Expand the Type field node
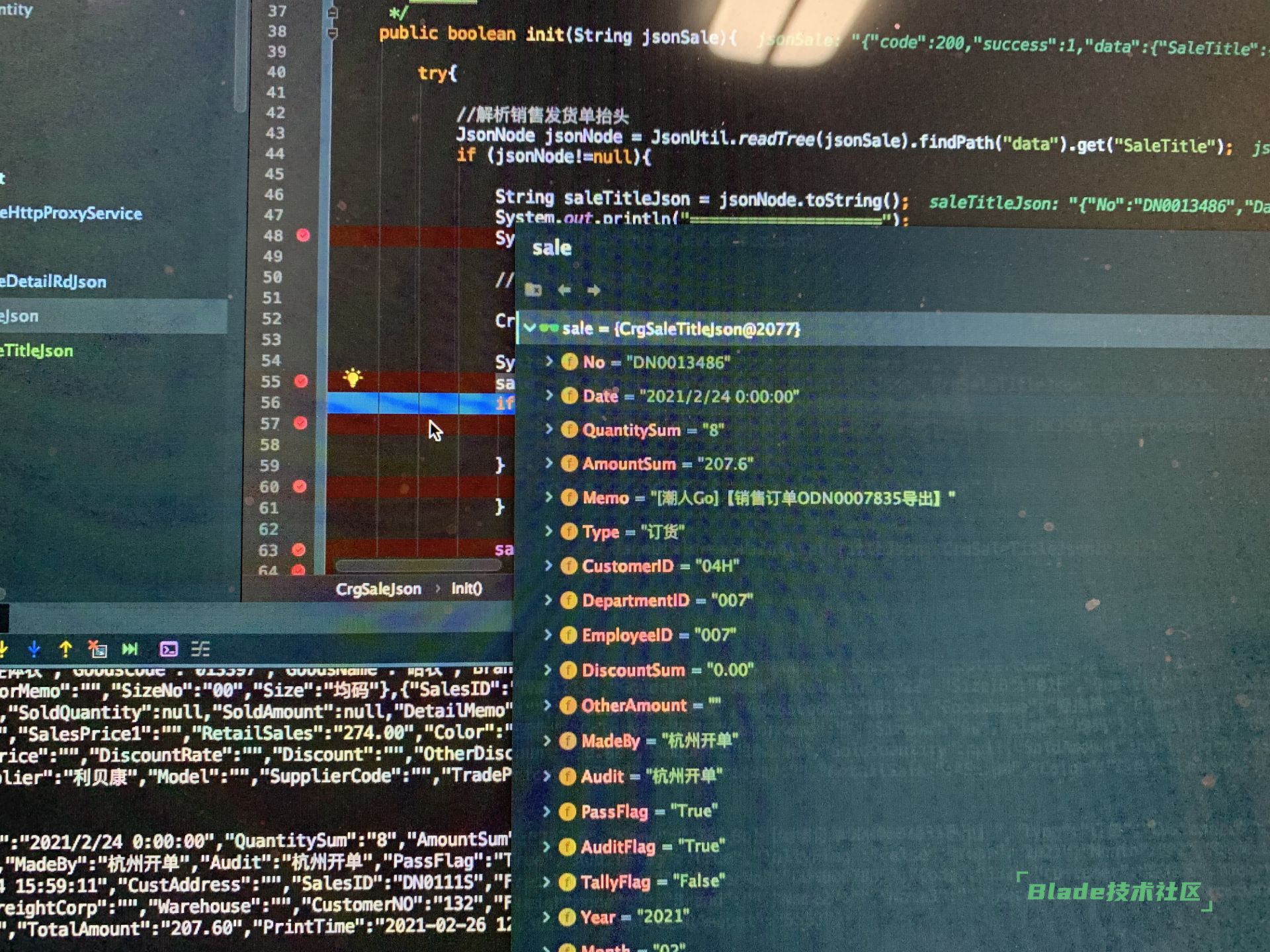Image resolution: width=1270 pixels, height=952 pixels. pyautogui.click(x=548, y=530)
